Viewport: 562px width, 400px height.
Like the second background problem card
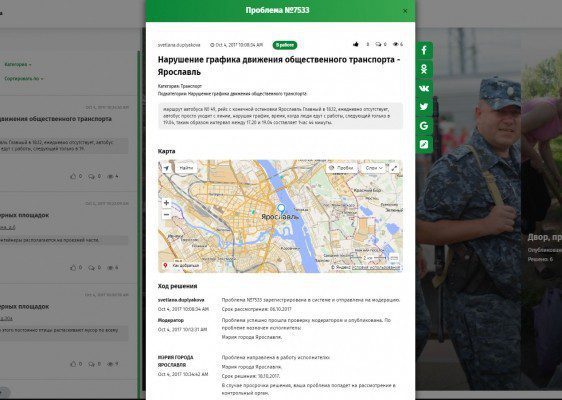(73, 268)
